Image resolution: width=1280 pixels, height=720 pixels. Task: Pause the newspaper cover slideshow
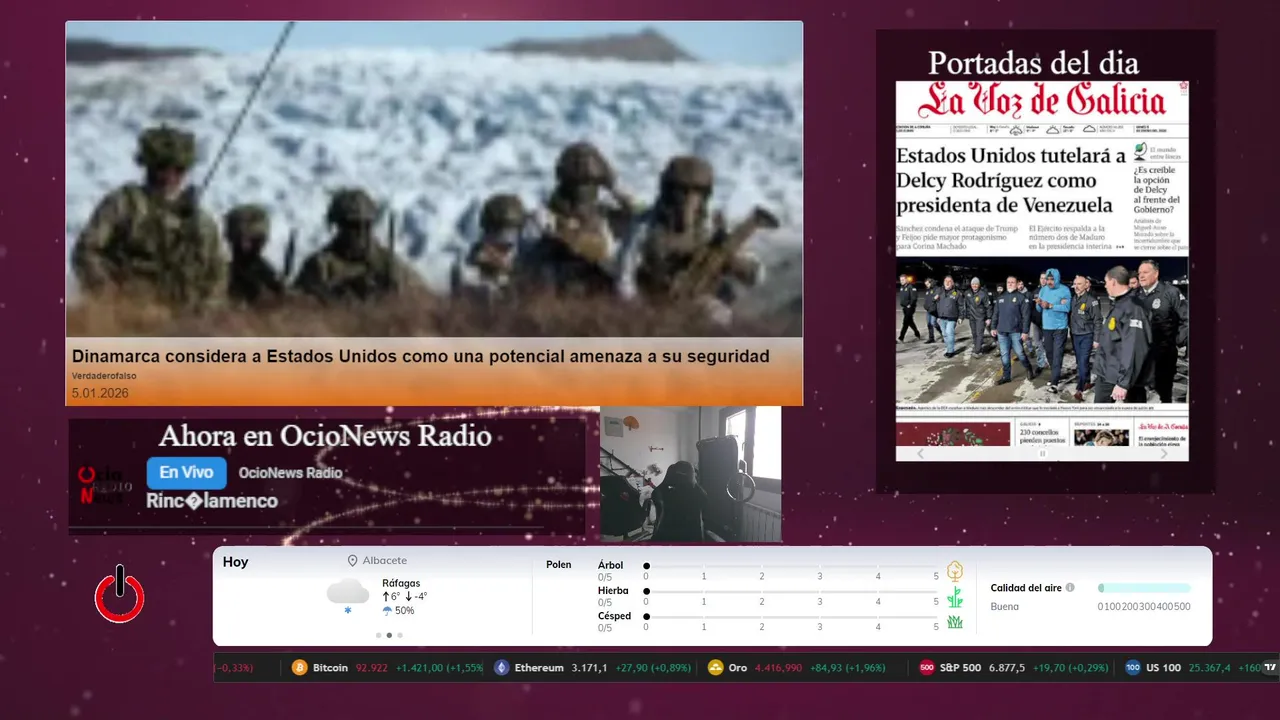click(x=1042, y=454)
